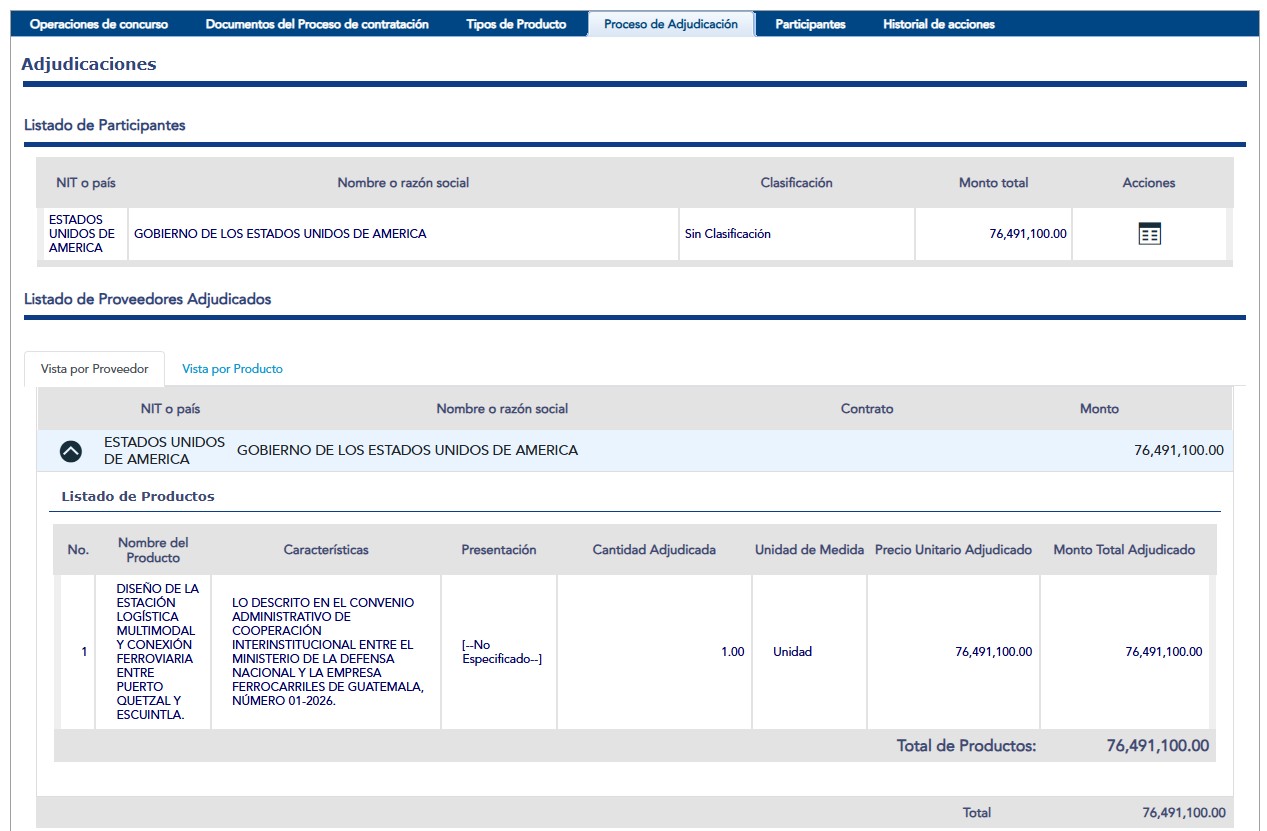Click the participant's 76,491,100.00 Monto total cell
Viewport: 1267px width, 831px height.
pyautogui.click(x=993, y=234)
